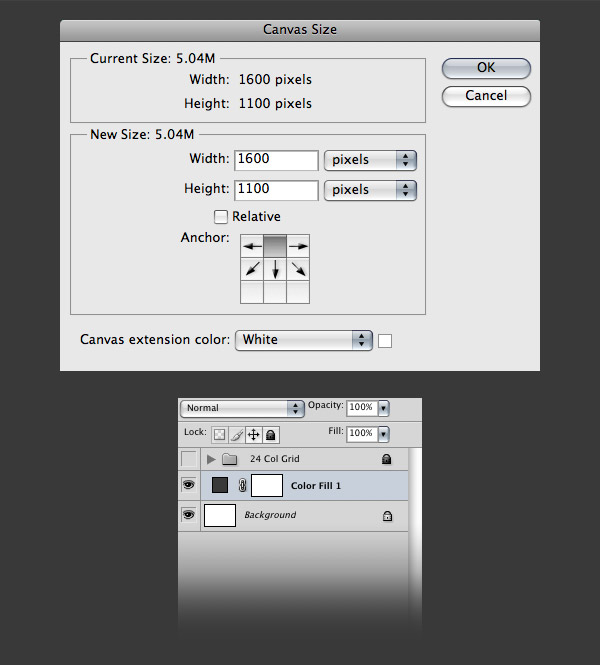Hide the Color Fill 1 layer
This screenshot has height=665, width=600.
[189, 484]
